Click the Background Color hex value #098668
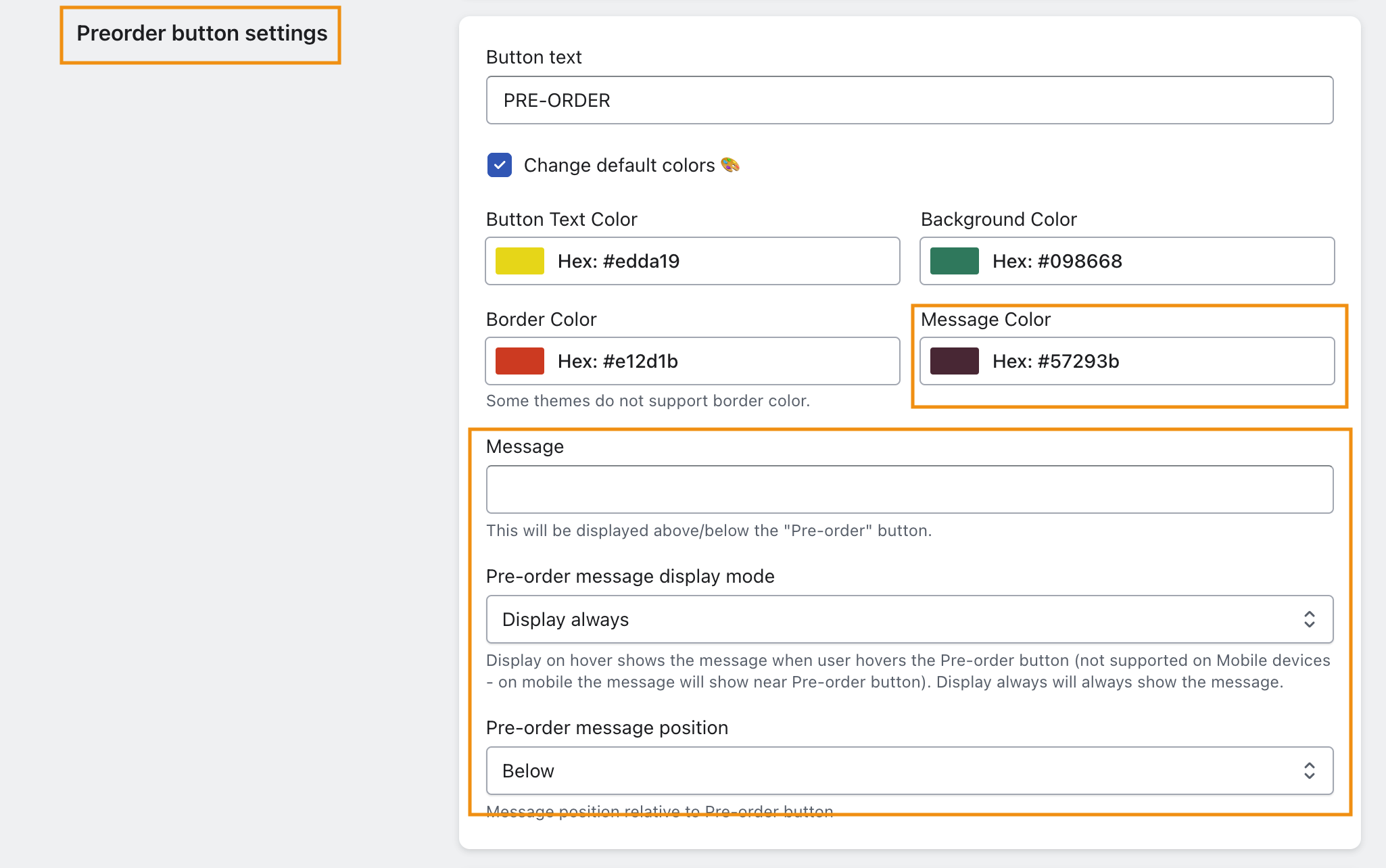This screenshot has width=1386, height=868. click(1057, 261)
